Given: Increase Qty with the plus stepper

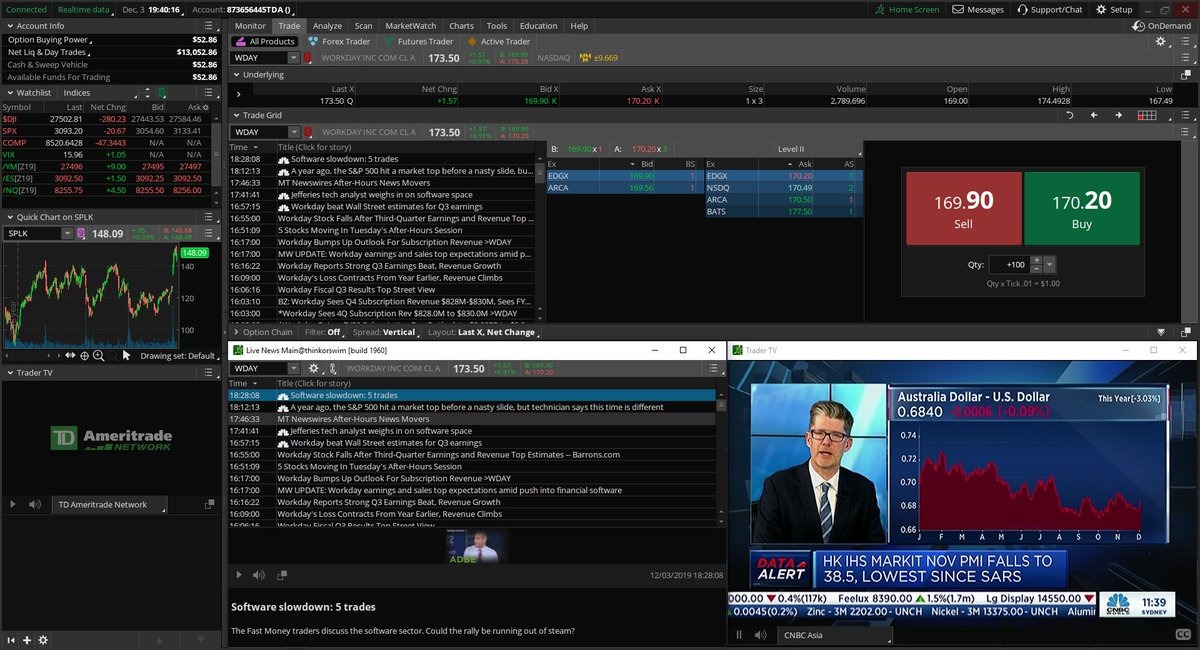Looking at the screenshot, I should (1037, 260).
